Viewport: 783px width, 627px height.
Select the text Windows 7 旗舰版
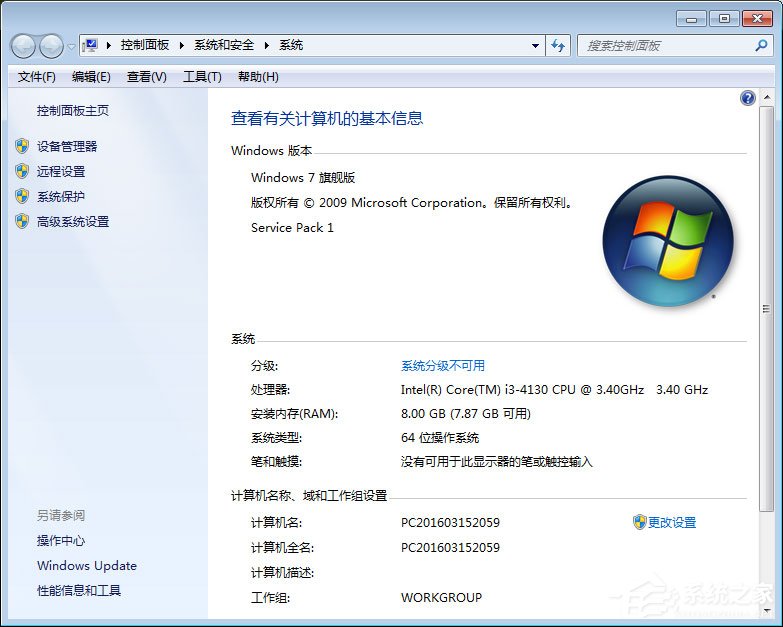(x=303, y=178)
